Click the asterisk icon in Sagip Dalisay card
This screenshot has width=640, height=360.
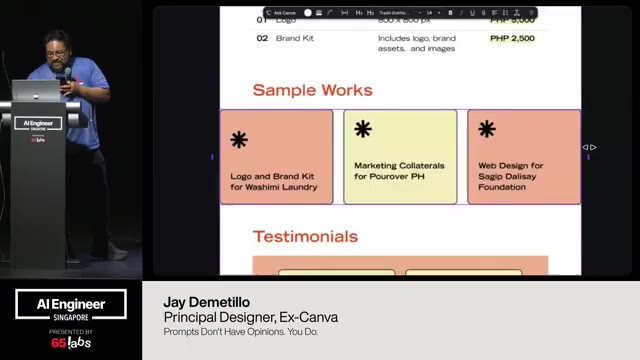[487, 129]
